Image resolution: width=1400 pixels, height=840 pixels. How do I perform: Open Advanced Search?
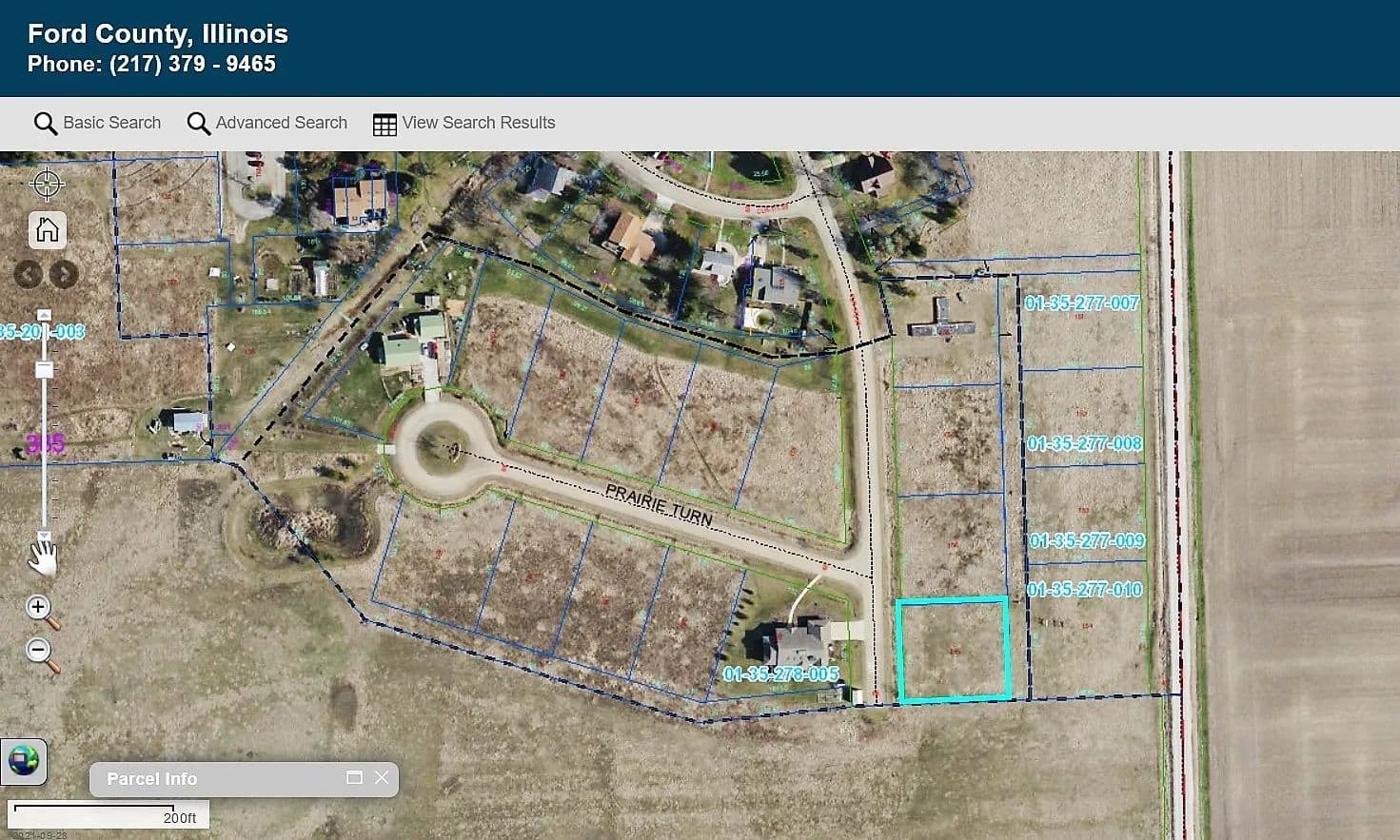267,124
